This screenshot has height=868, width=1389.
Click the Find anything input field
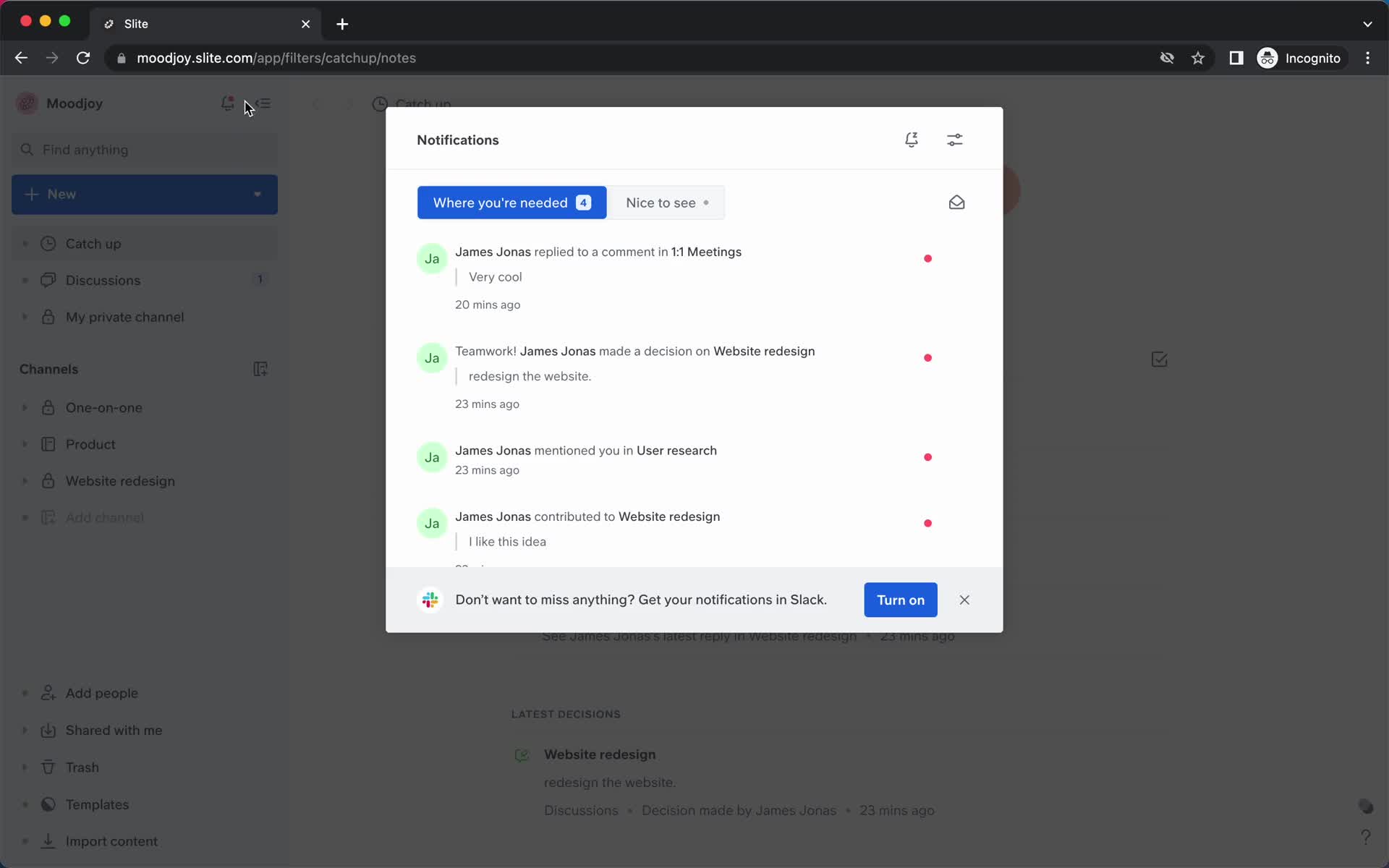(x=145, y=150)
